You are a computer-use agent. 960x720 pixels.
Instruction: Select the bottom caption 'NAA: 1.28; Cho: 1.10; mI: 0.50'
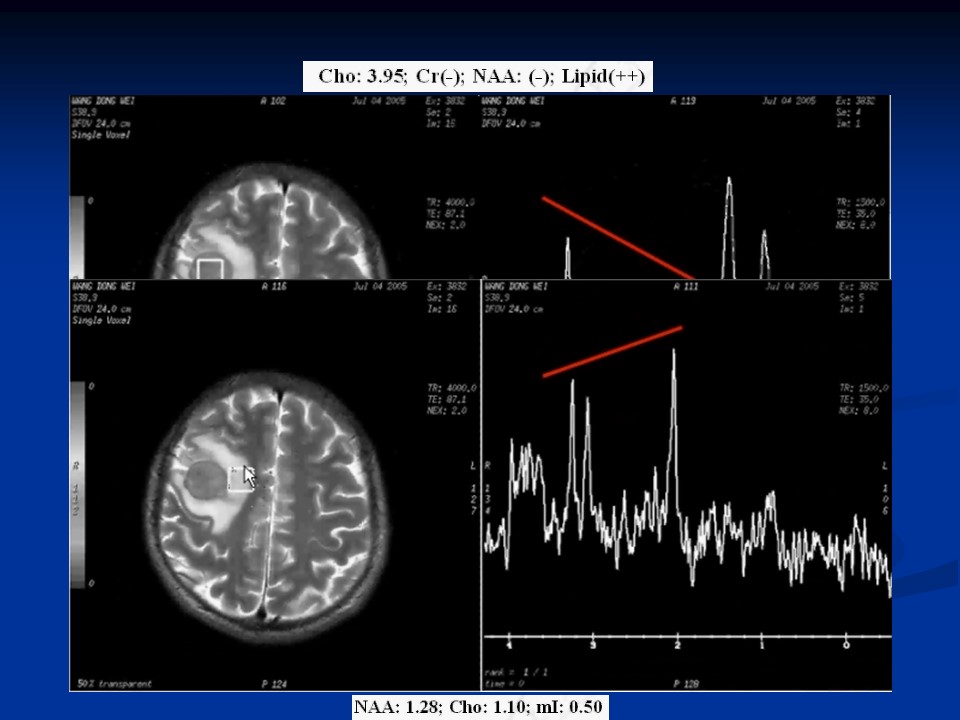click(479, 708)
